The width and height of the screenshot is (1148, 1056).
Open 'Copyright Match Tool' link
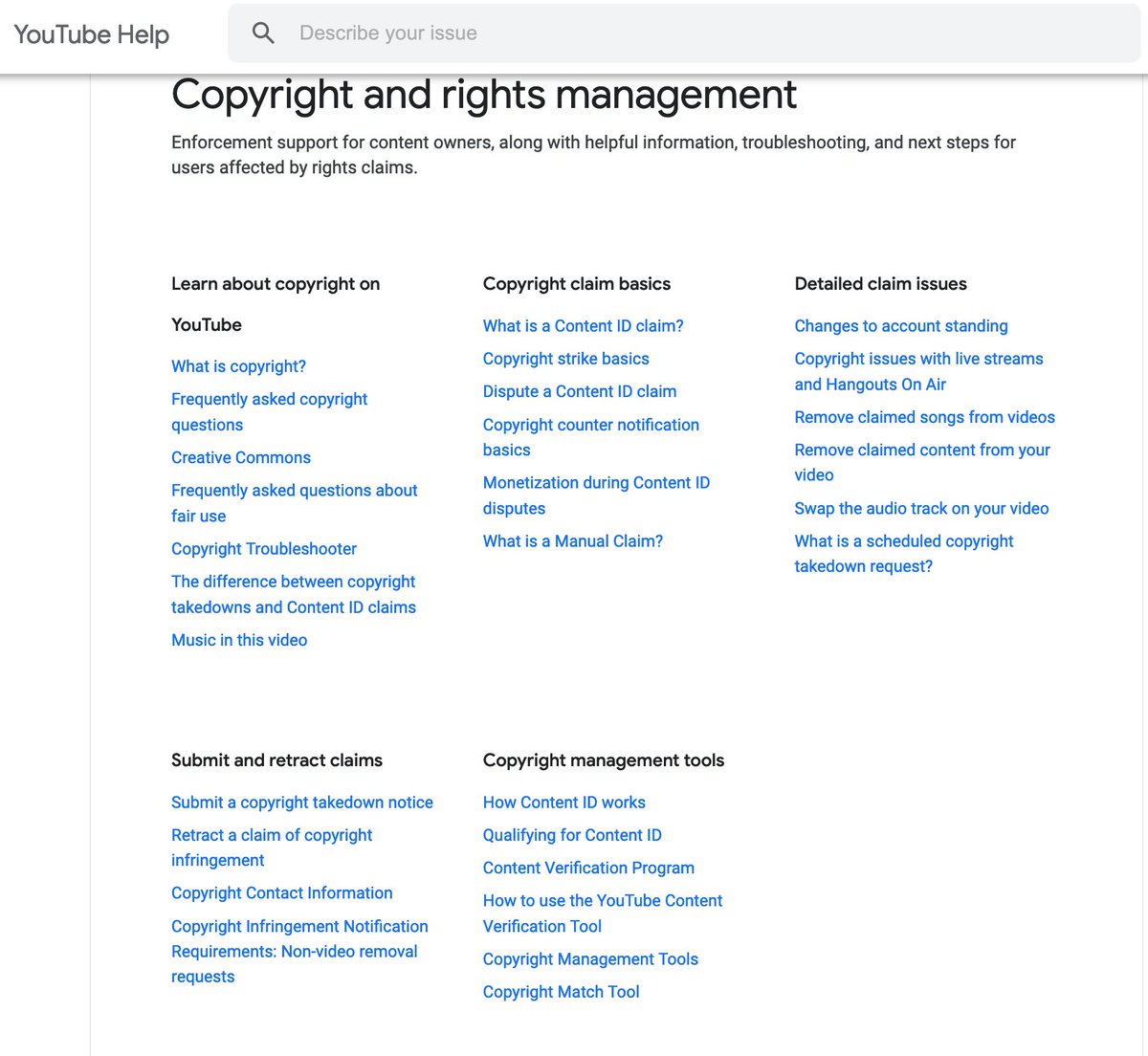tap(562, 992)
